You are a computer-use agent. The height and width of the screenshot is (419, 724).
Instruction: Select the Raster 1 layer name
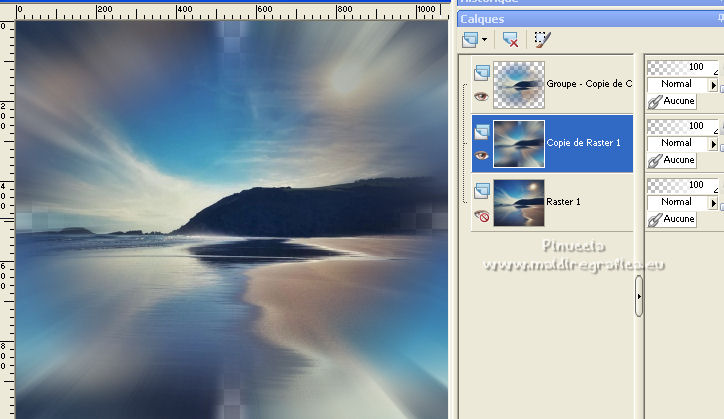click(x=563, y=202)
